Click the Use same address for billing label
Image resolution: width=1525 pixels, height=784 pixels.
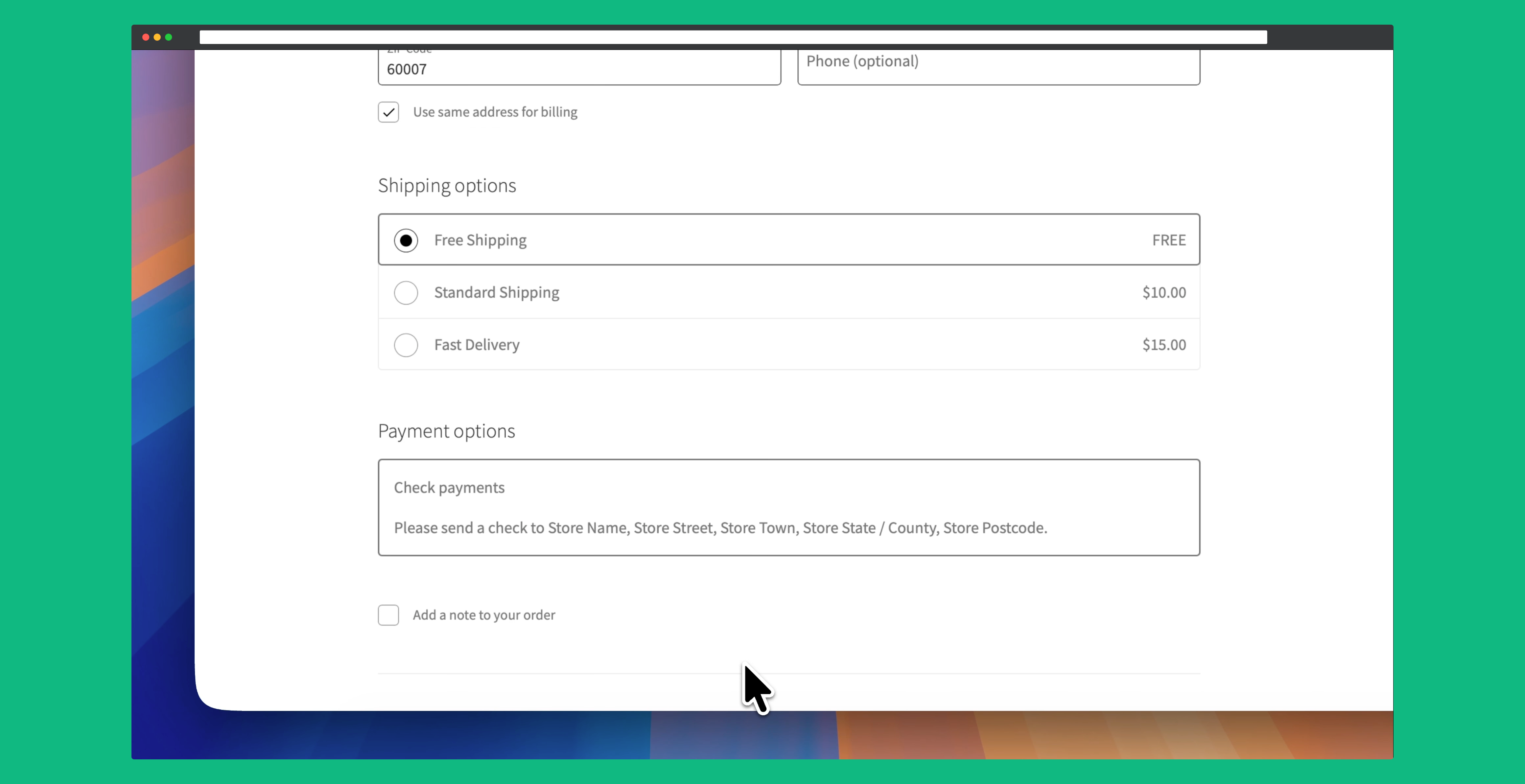pos(495,112)
